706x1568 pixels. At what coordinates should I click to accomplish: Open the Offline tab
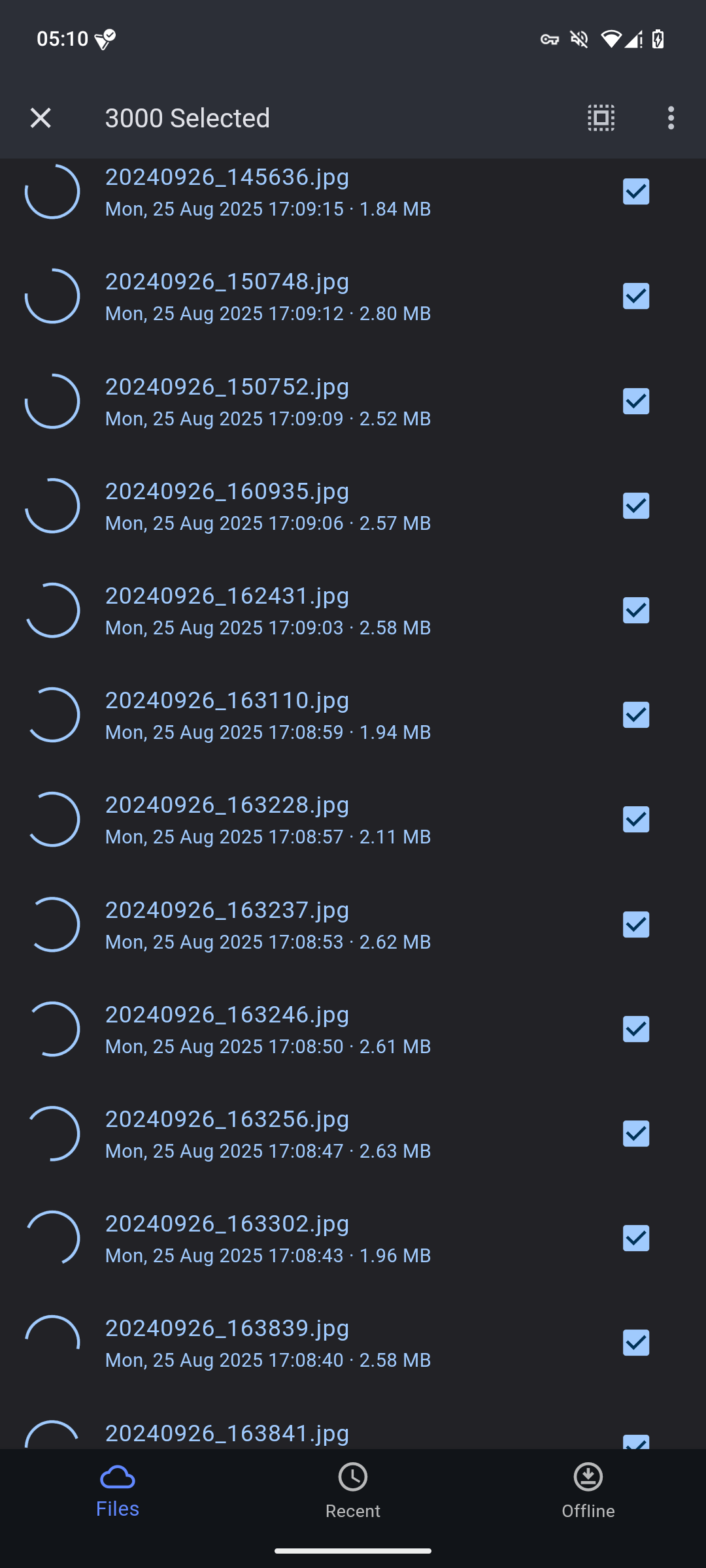[588, 1491]
